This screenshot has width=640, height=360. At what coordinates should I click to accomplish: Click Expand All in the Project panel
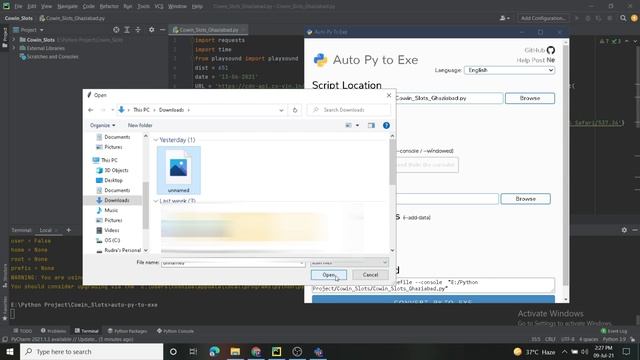(x=127, y=30)
